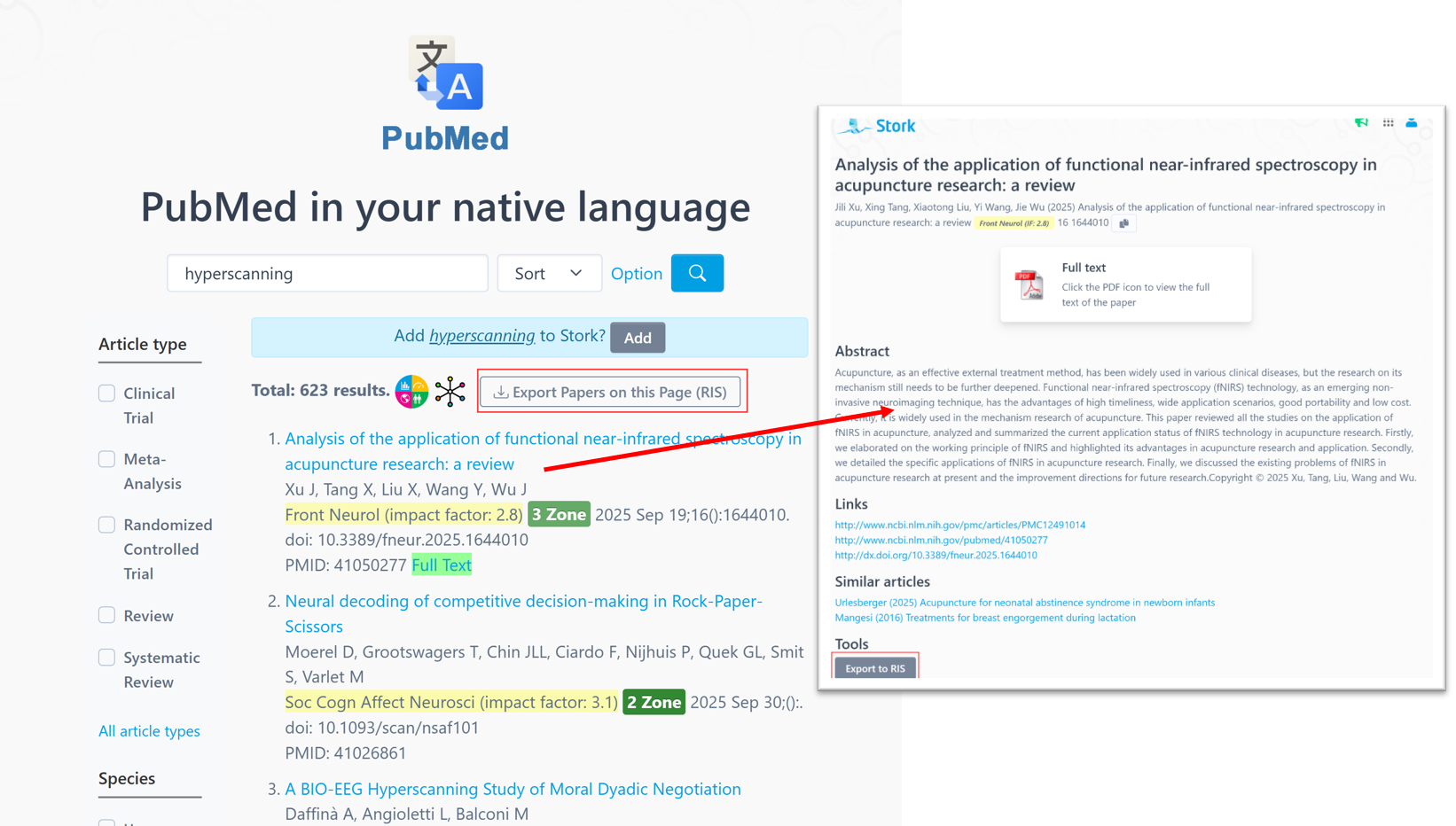Viewport: 1456px width, 826px height.
Task: Tick the Systematic Review checkbox
Action: click(x=107, y=658)
